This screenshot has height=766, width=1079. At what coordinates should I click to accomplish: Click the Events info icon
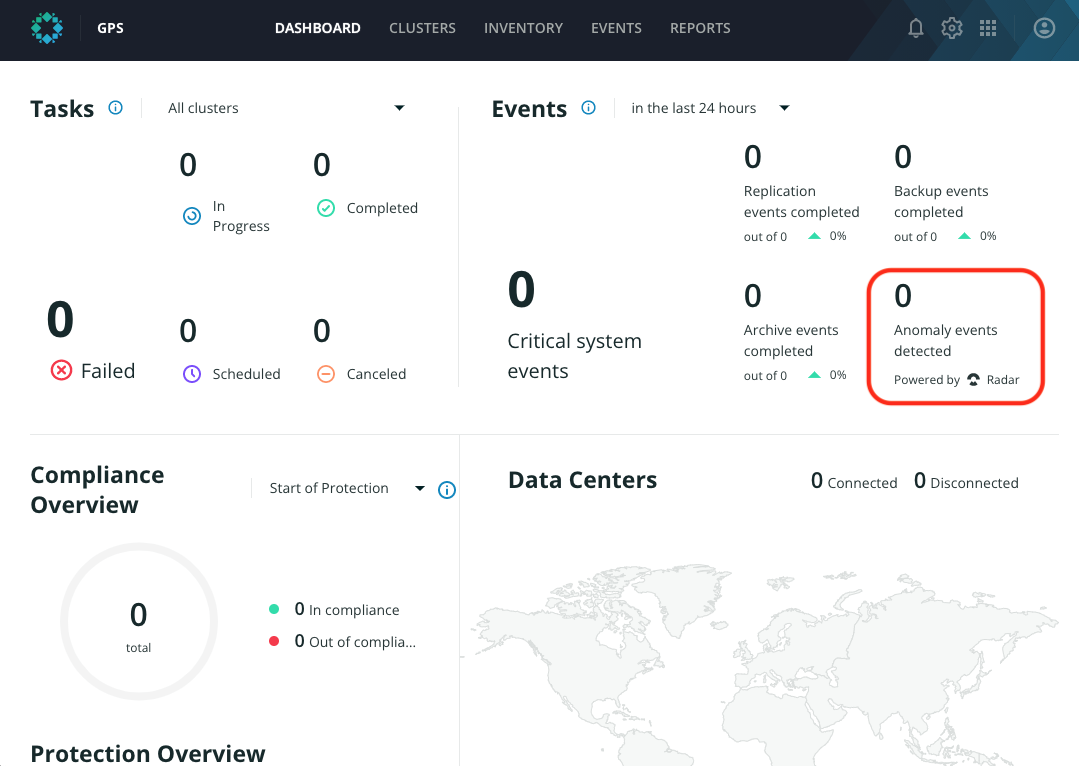[588, 107]
